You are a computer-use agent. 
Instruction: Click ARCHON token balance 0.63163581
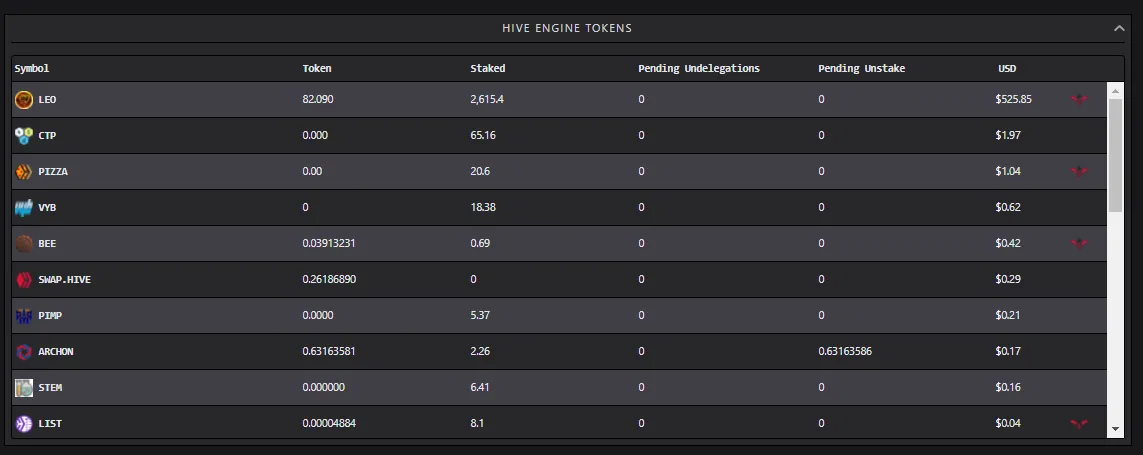pos(329,351)
